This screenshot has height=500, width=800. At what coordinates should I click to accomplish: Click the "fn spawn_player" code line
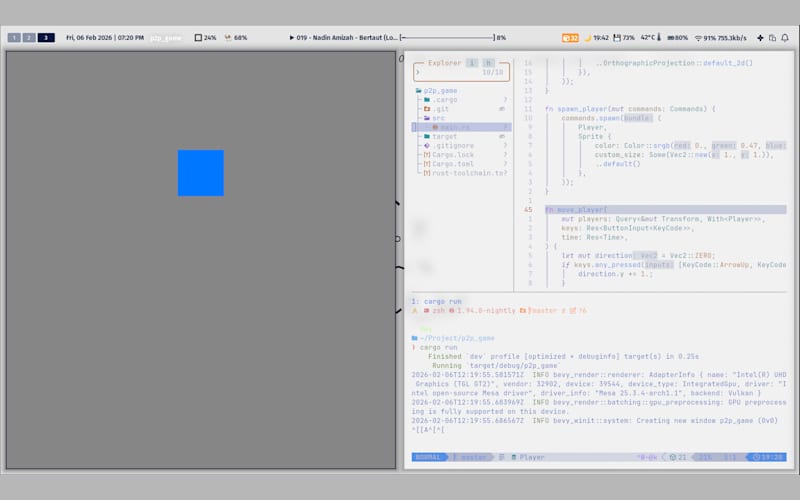[x=630, y=109]
